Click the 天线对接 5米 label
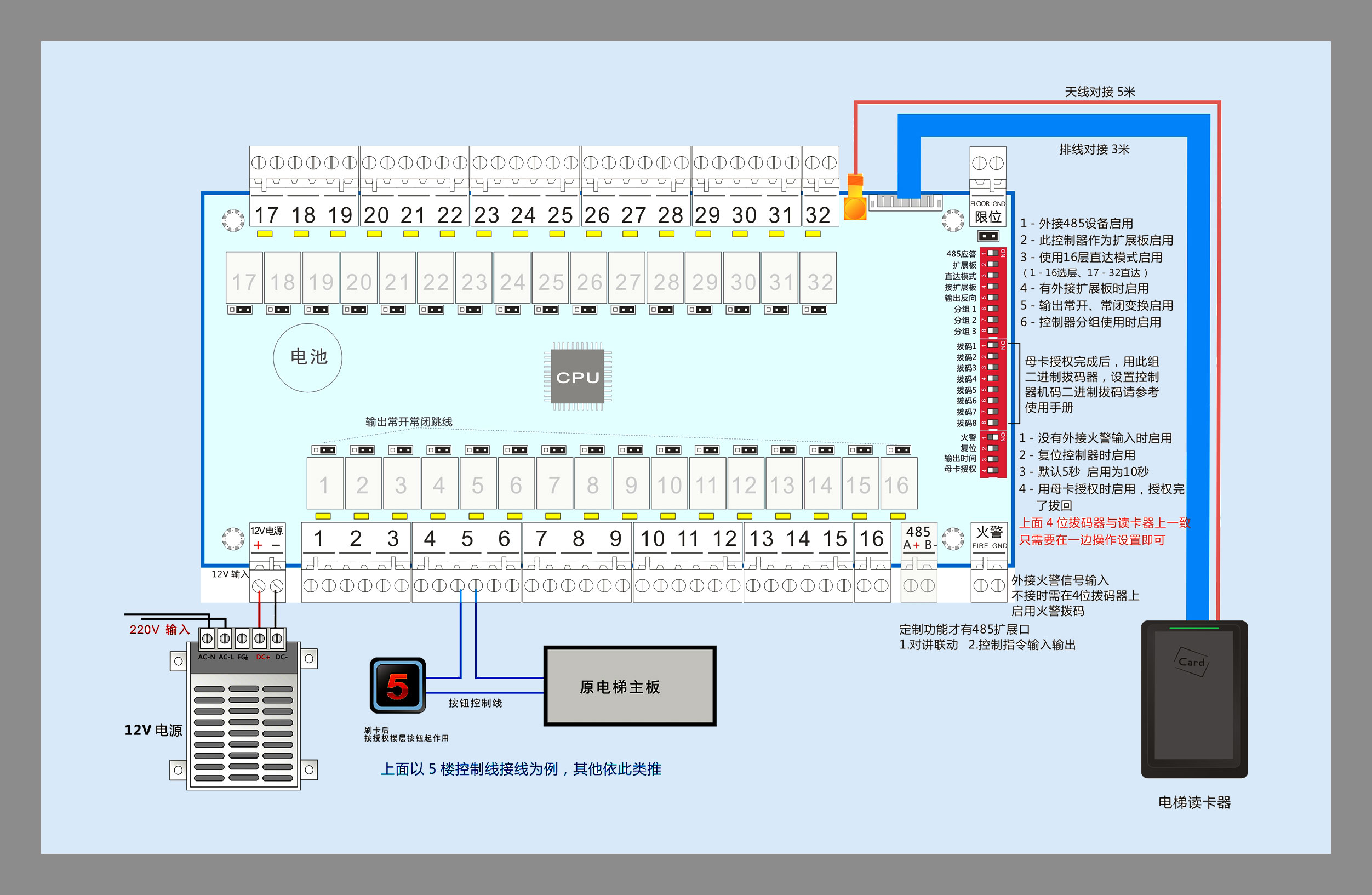 coord(1099,92)
